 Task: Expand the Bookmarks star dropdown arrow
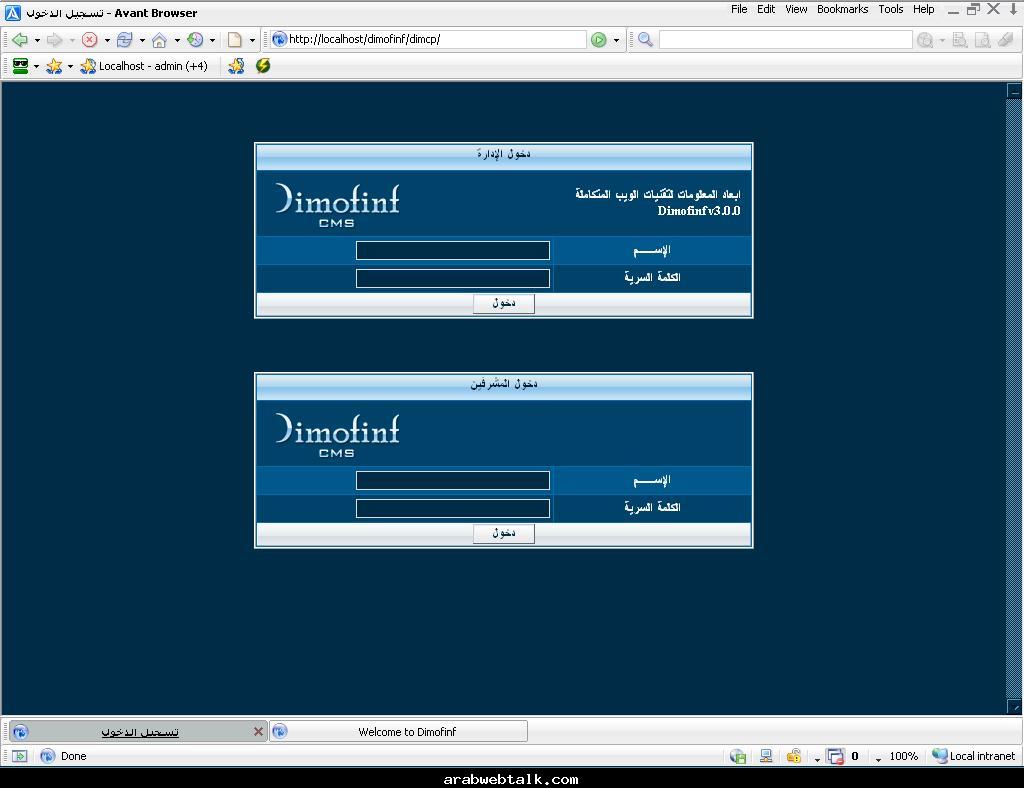click(x=70, y=67)
